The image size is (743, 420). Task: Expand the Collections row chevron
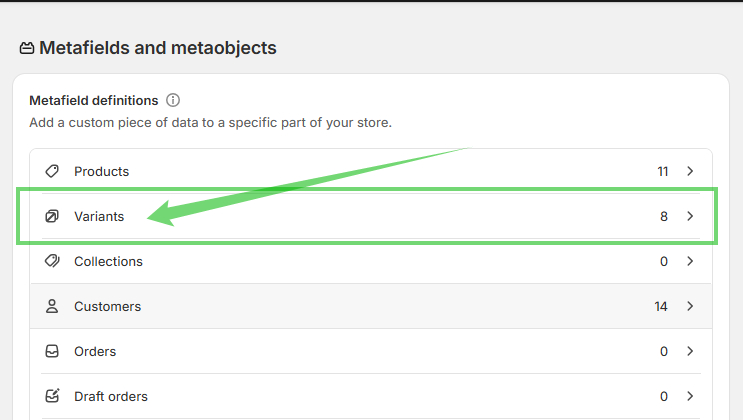pos(690,261)
